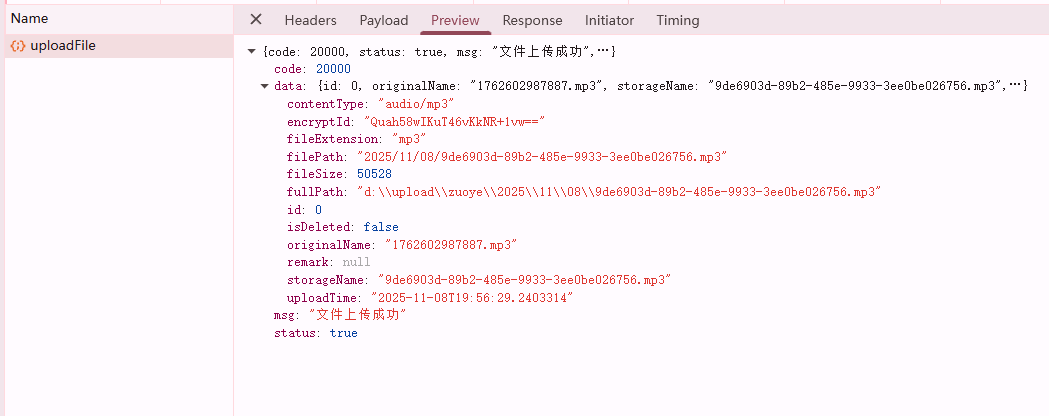Viewport: 1049px width, 416px height.
Task: Click the uploadFile request type icon
Action: (x=17, y=46)
